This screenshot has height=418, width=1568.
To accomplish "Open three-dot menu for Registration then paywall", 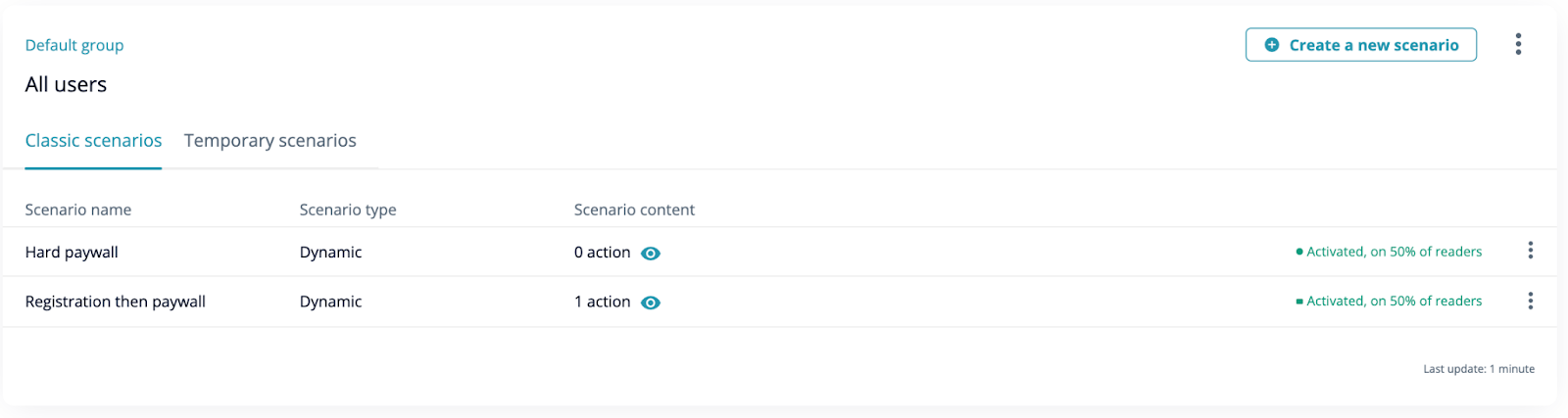I will coord(1530,301).
